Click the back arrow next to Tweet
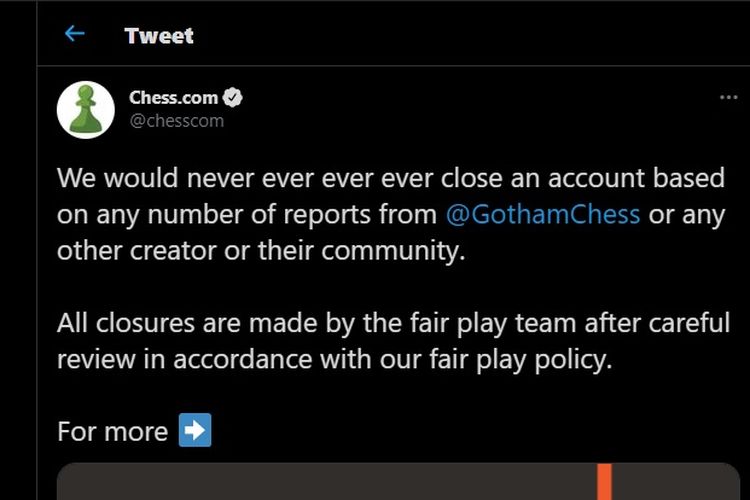 pyautogui.click(x=74, y=34)
